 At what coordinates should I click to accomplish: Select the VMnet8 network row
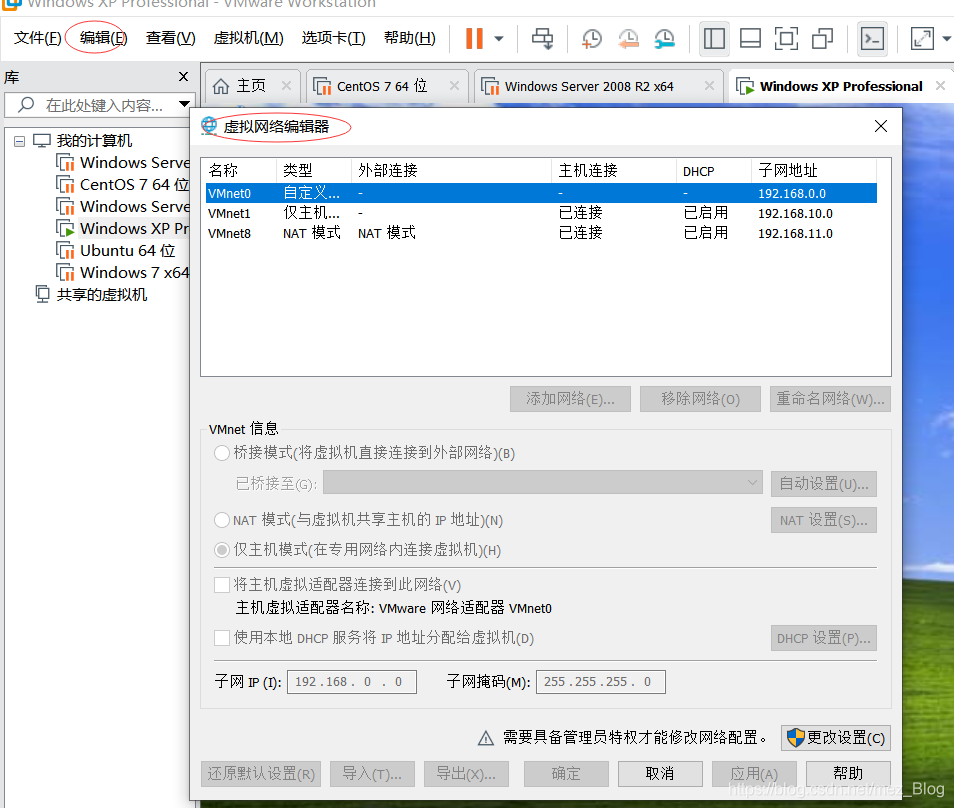pos(541,234)
